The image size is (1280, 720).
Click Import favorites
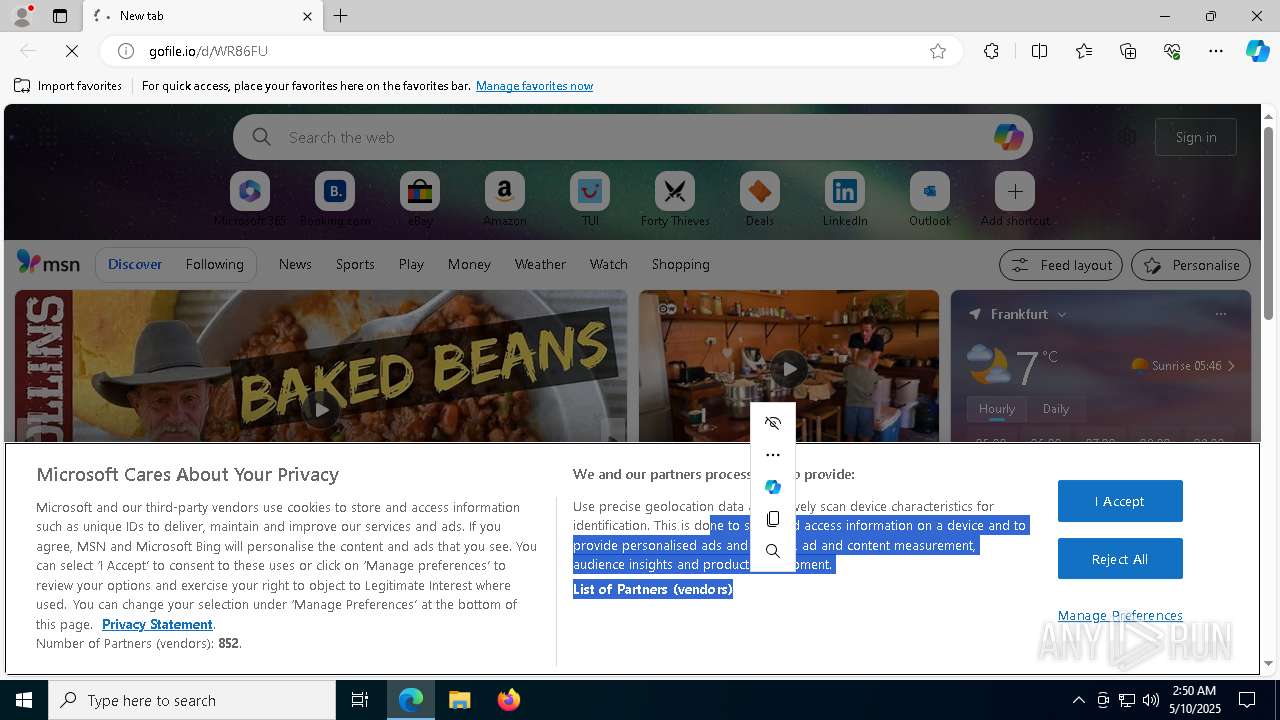(68, 86)
